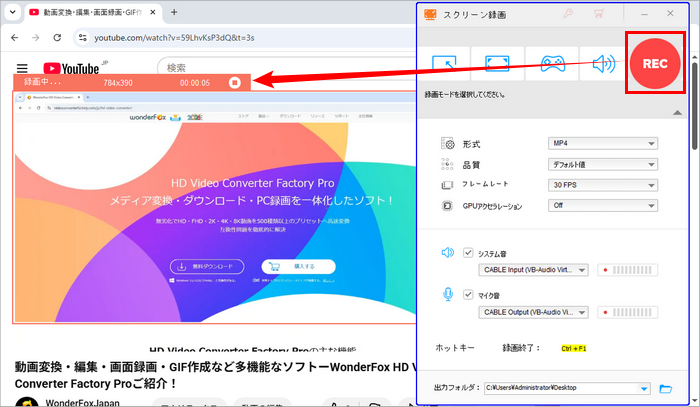Click the 購入する button in video
This screenshot has height=407, width=700.
(x=298, y=266)
